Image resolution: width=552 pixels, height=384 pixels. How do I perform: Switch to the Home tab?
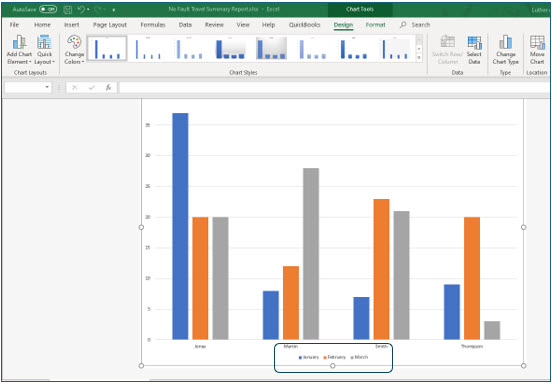click(x=42, y=25)
